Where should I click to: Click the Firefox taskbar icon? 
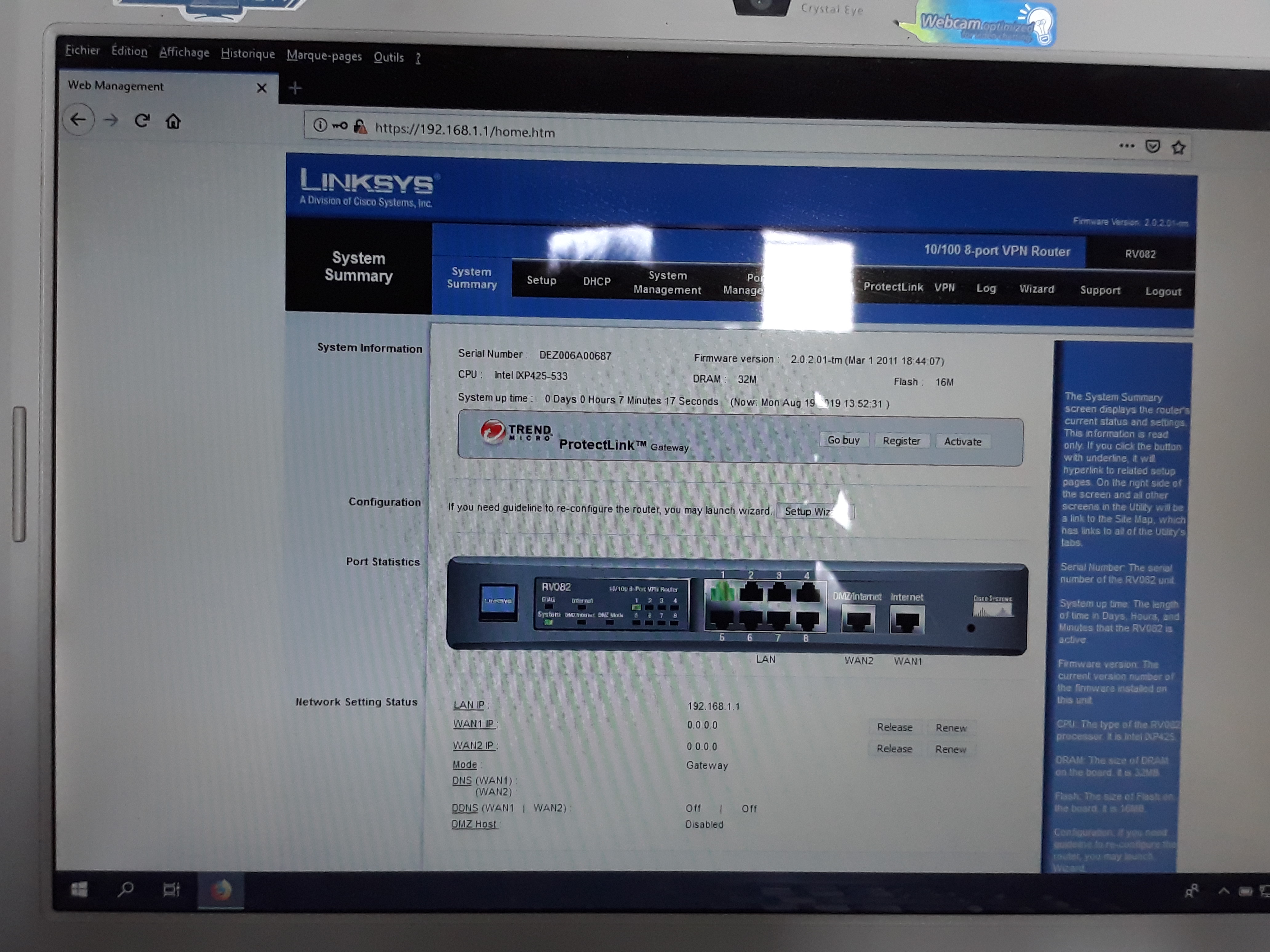221,891
